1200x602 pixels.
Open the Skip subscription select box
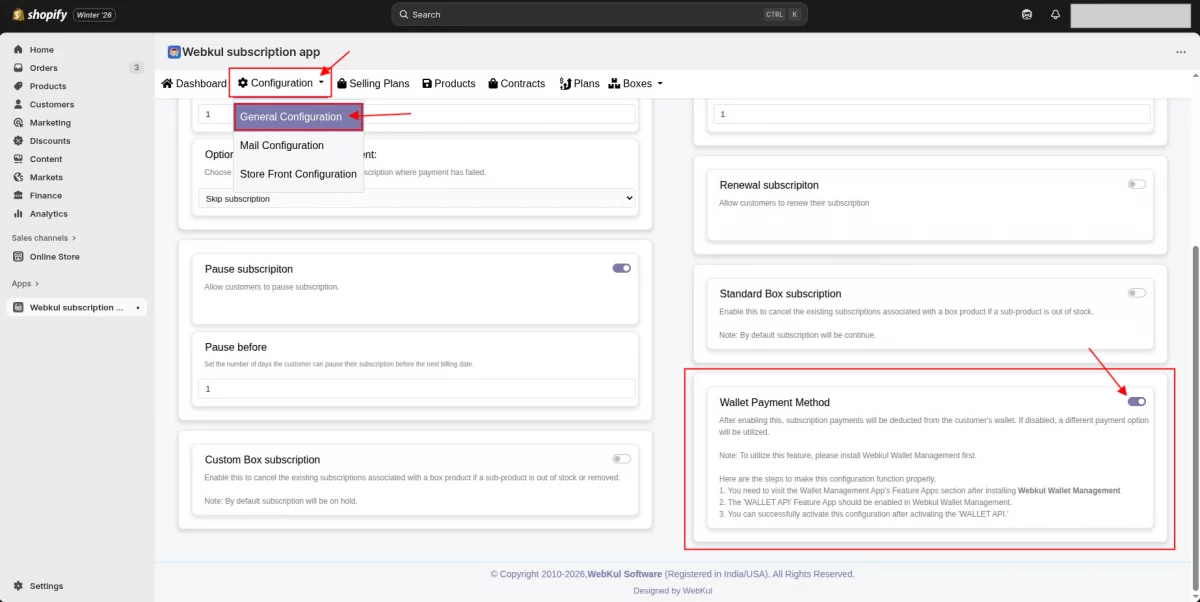(417, 199)
